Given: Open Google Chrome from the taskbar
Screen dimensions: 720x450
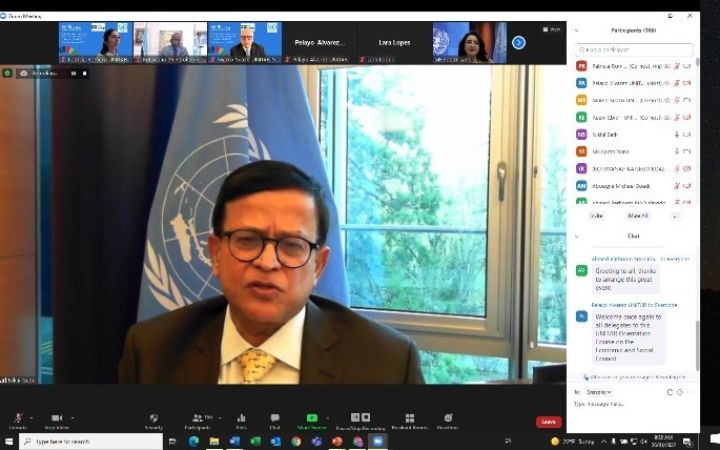Looking at the screenshot, I should 296,441.
